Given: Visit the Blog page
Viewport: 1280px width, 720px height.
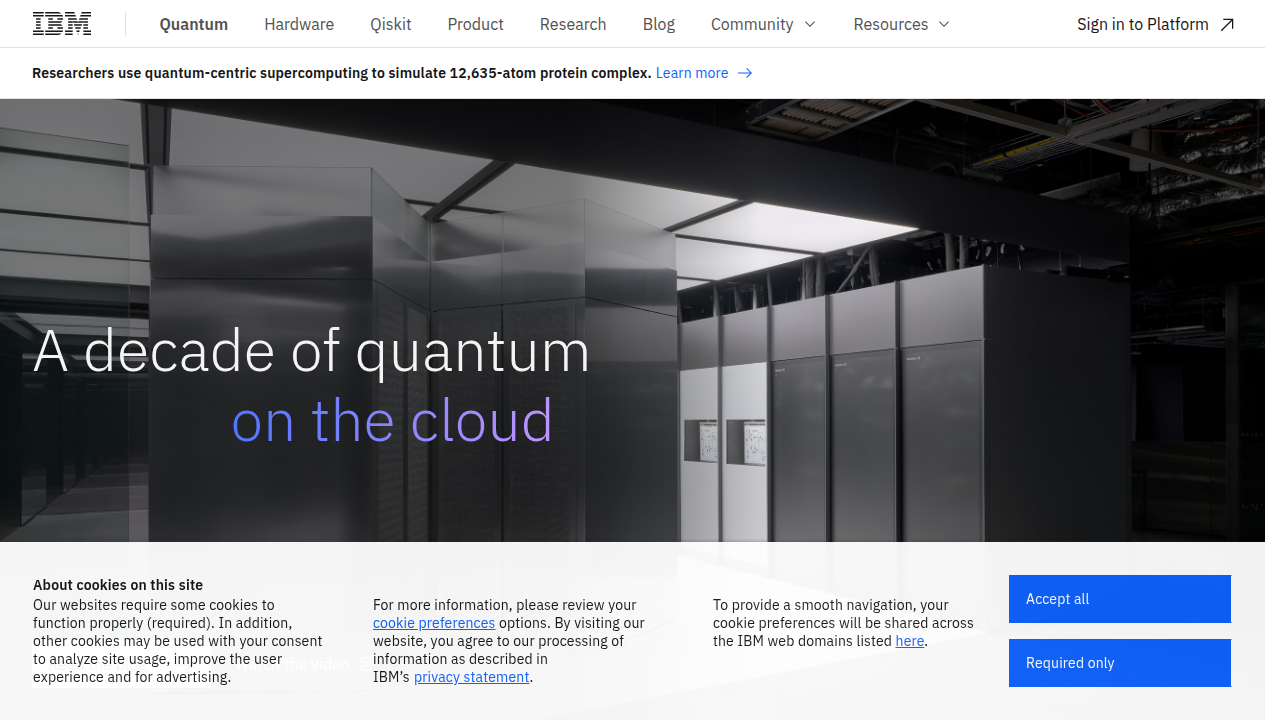Looking at the screenshot, I should click(659, 24).
